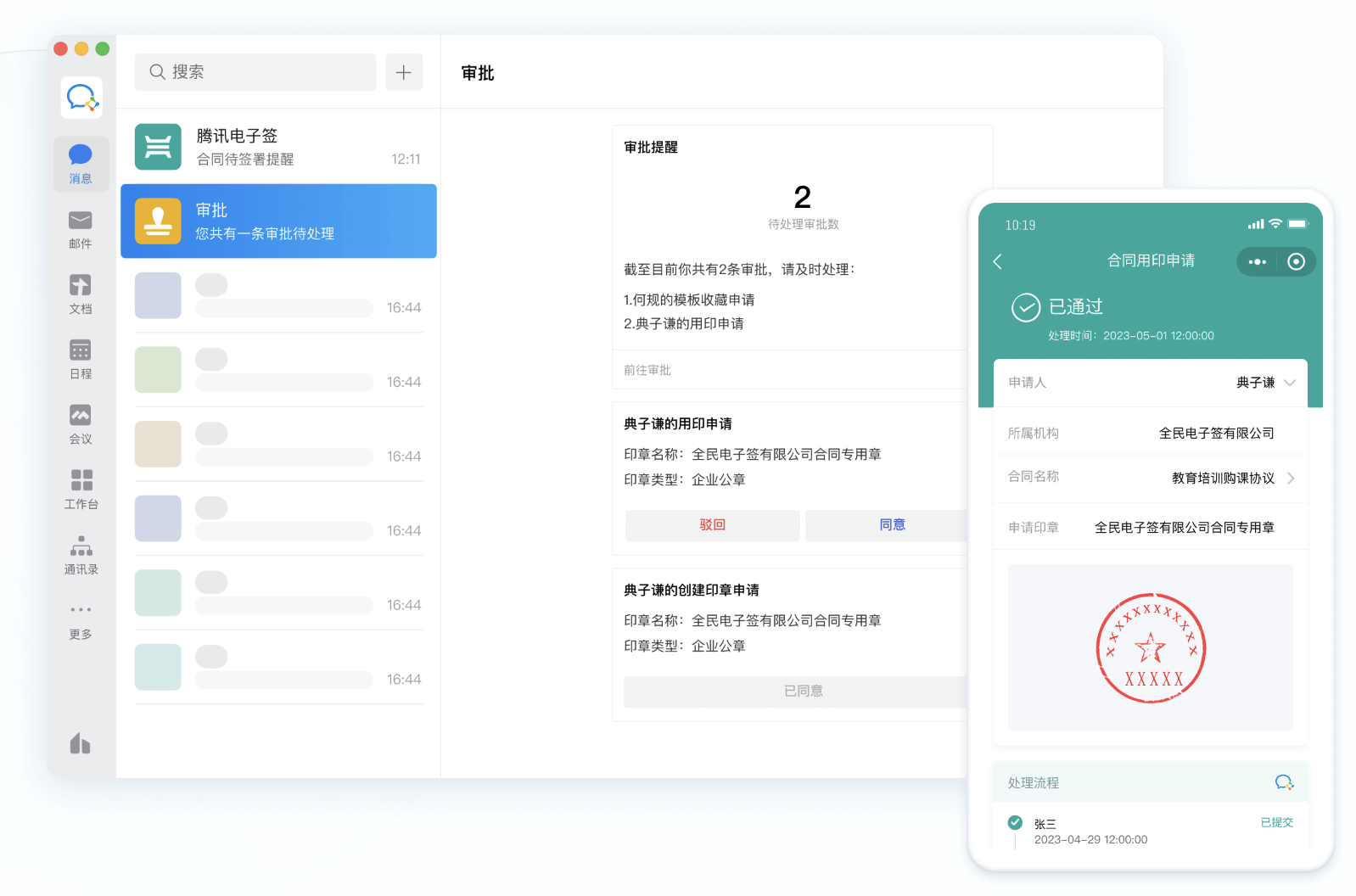
Task: Tap the 已提交 status label
Action: point(1277,822)
